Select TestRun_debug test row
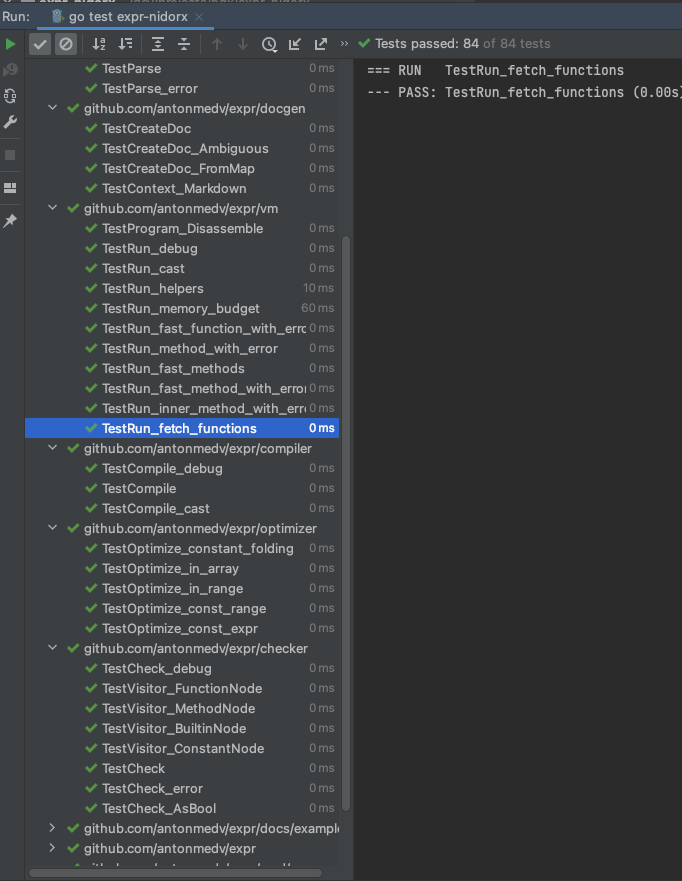 click(x=182, y=248)
